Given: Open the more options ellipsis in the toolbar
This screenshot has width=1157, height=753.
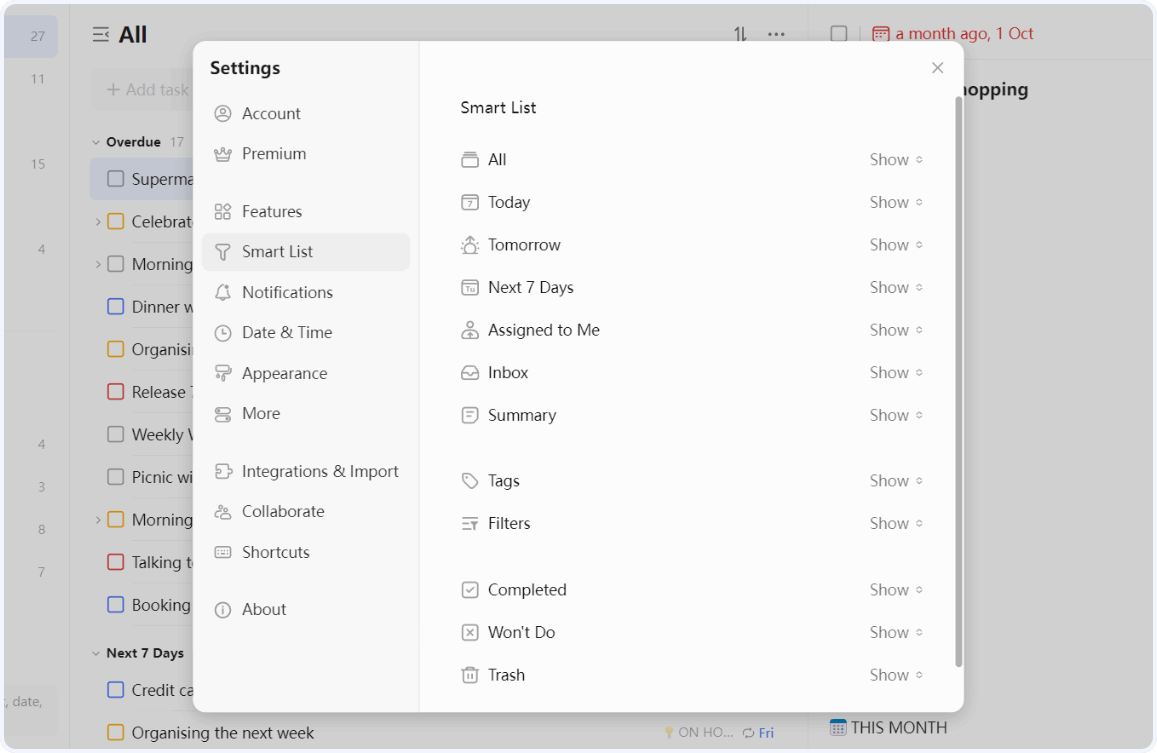Looking at the screenshot, I should pyautogui.click(x=776, y=33).
